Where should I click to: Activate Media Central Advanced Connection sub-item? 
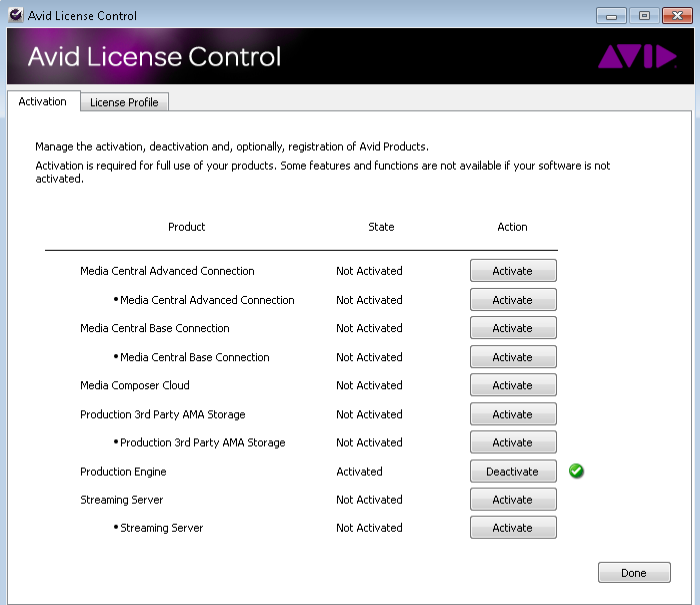pyautogui.click(x=512, y=300)
